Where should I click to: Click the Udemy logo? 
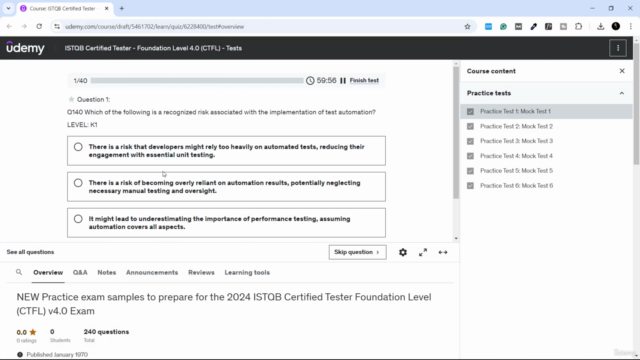pos(25,48)
